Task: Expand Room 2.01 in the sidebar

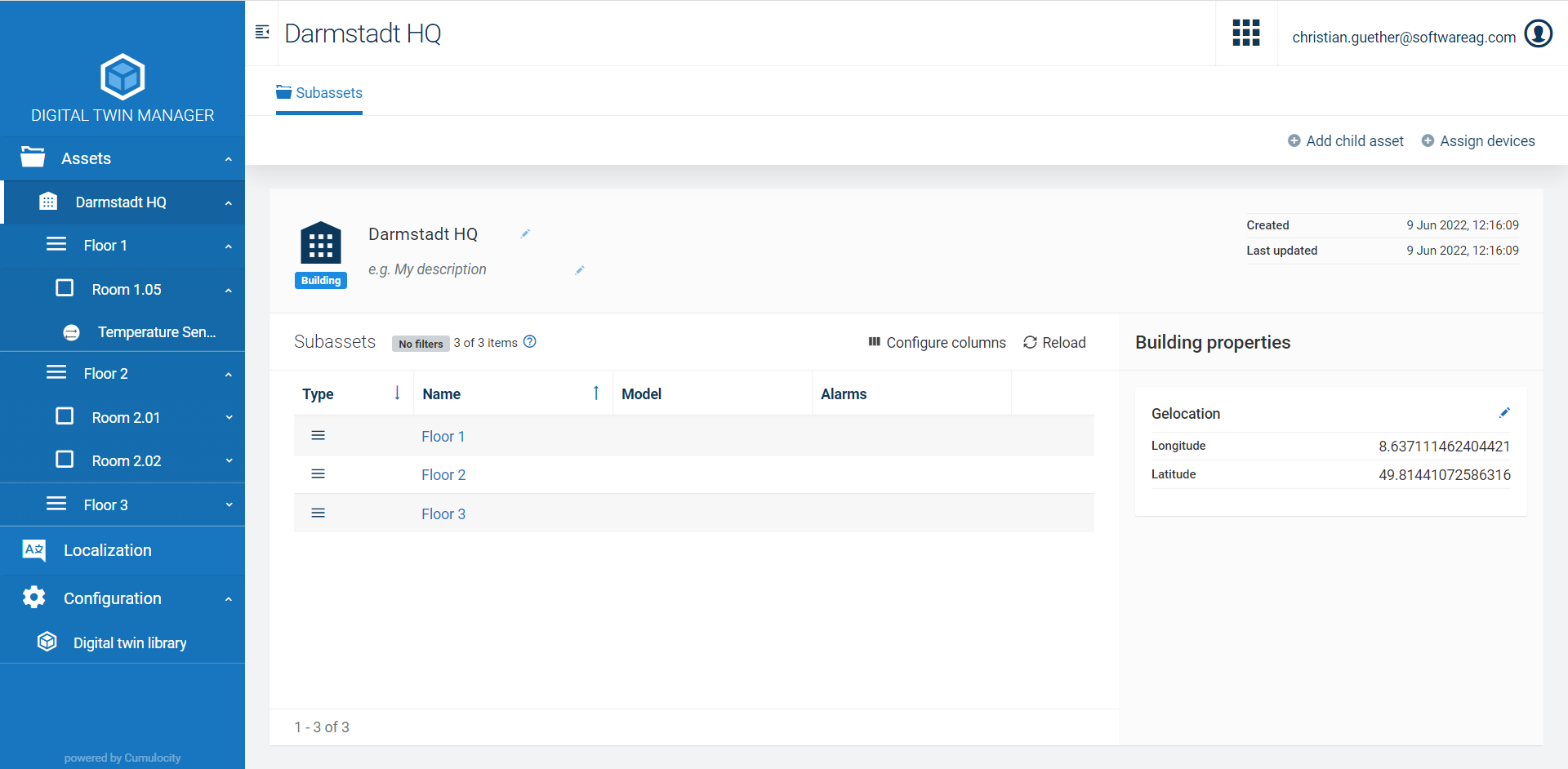Action: point(229,417)
